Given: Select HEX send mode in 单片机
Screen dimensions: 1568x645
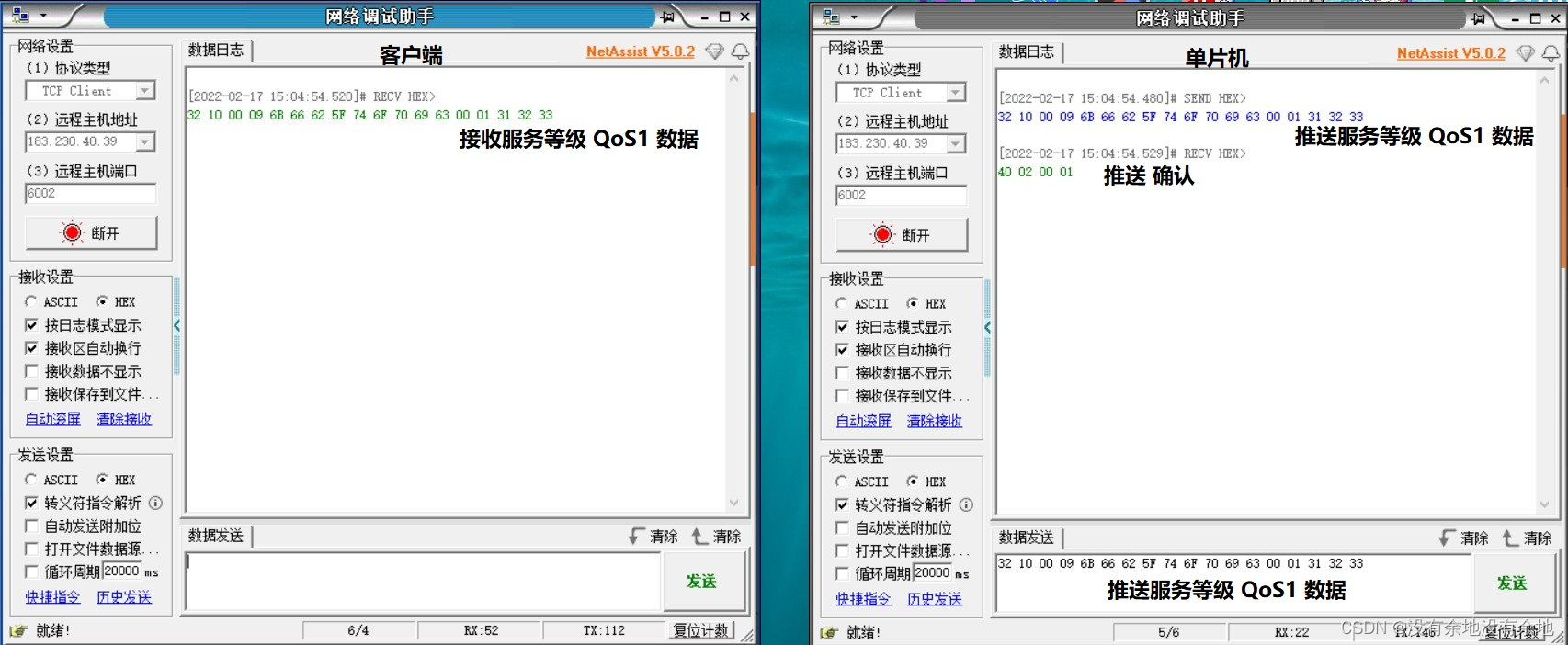Looking at the screenshot, I should (x=913, y=481).
